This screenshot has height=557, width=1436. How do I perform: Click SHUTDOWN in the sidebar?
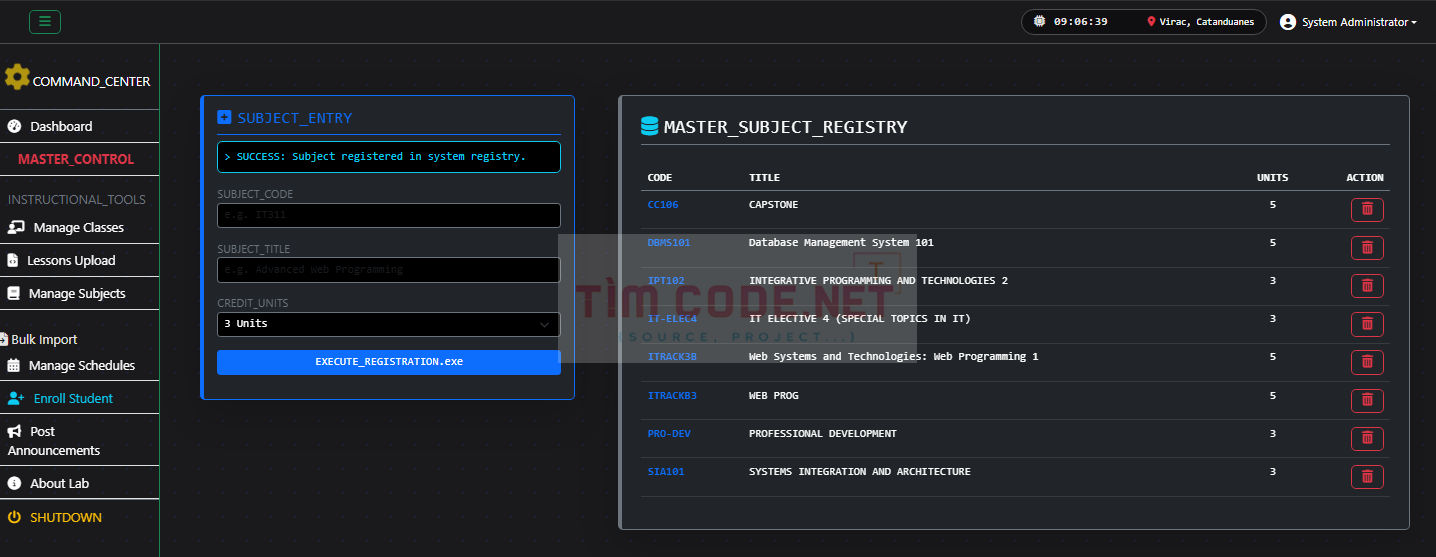[x=66, y=517]
